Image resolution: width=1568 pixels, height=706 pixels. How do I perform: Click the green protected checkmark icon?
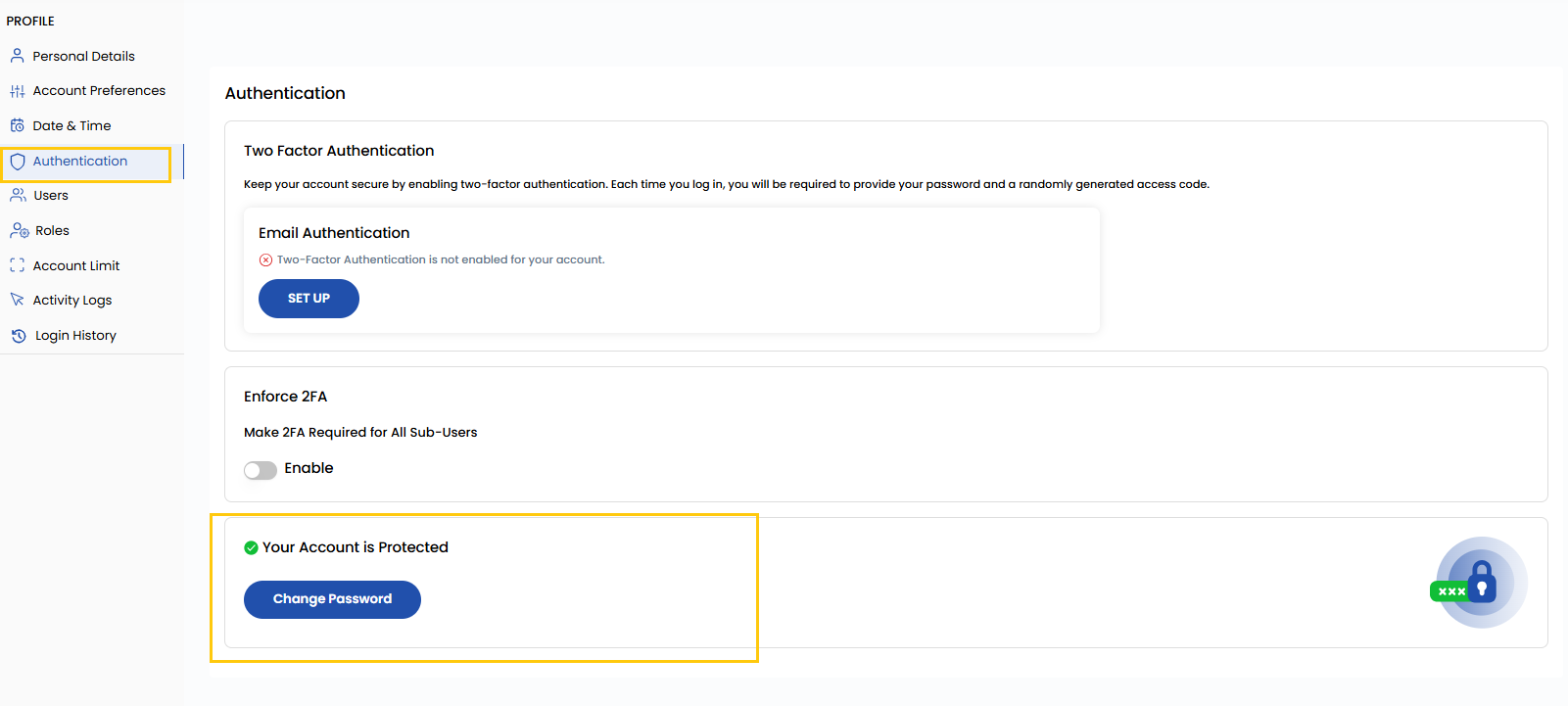point(251,547)
